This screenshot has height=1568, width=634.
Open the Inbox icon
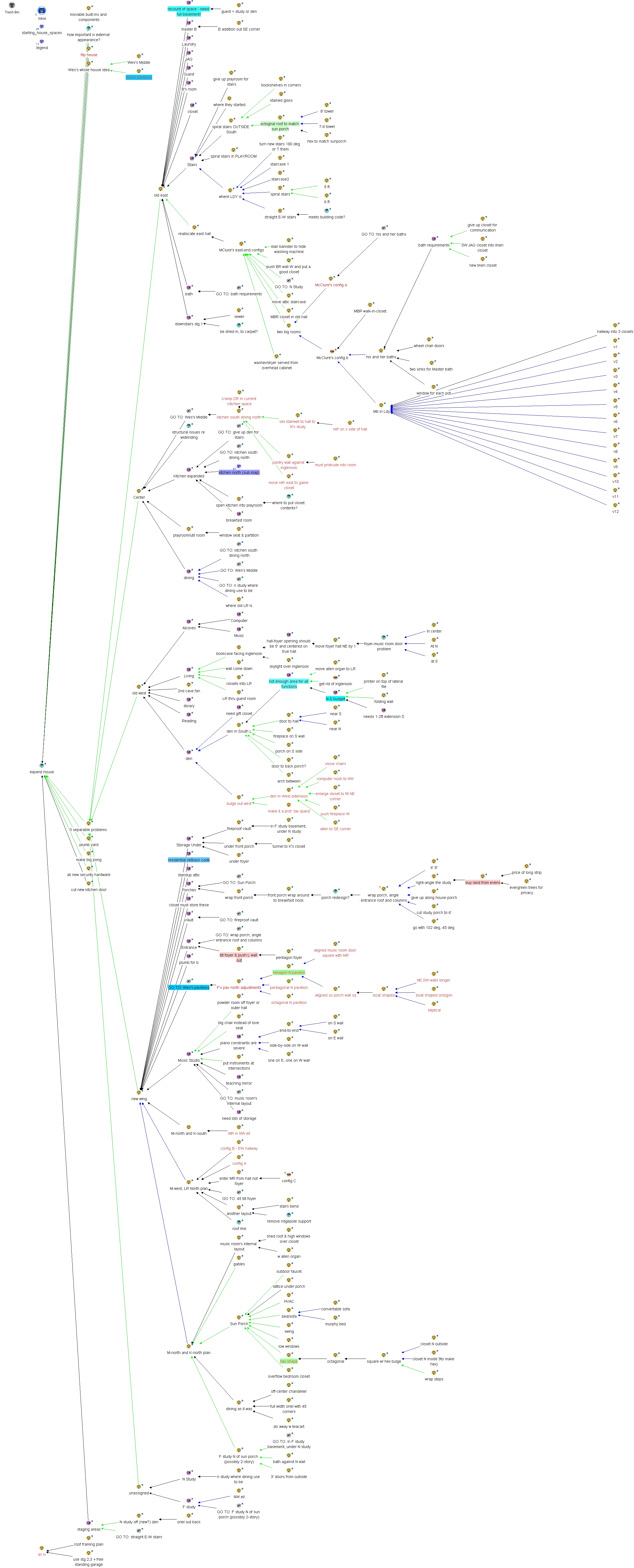coord(41,11)
